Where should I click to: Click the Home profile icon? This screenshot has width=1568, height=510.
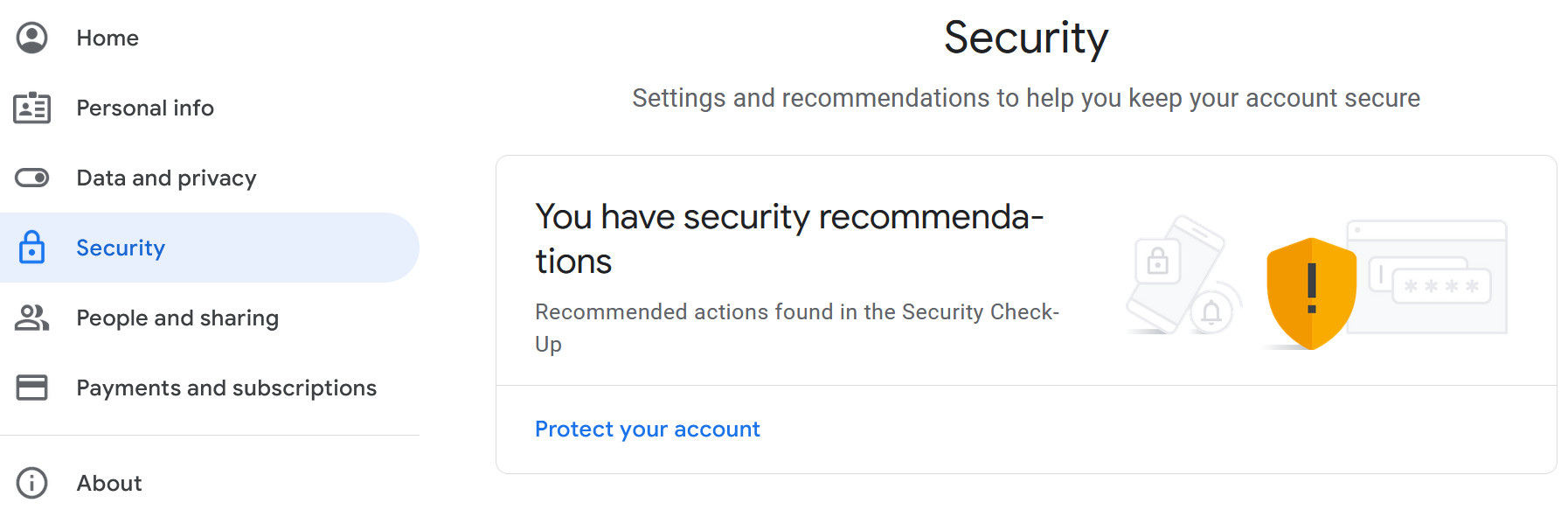point(32,38)
